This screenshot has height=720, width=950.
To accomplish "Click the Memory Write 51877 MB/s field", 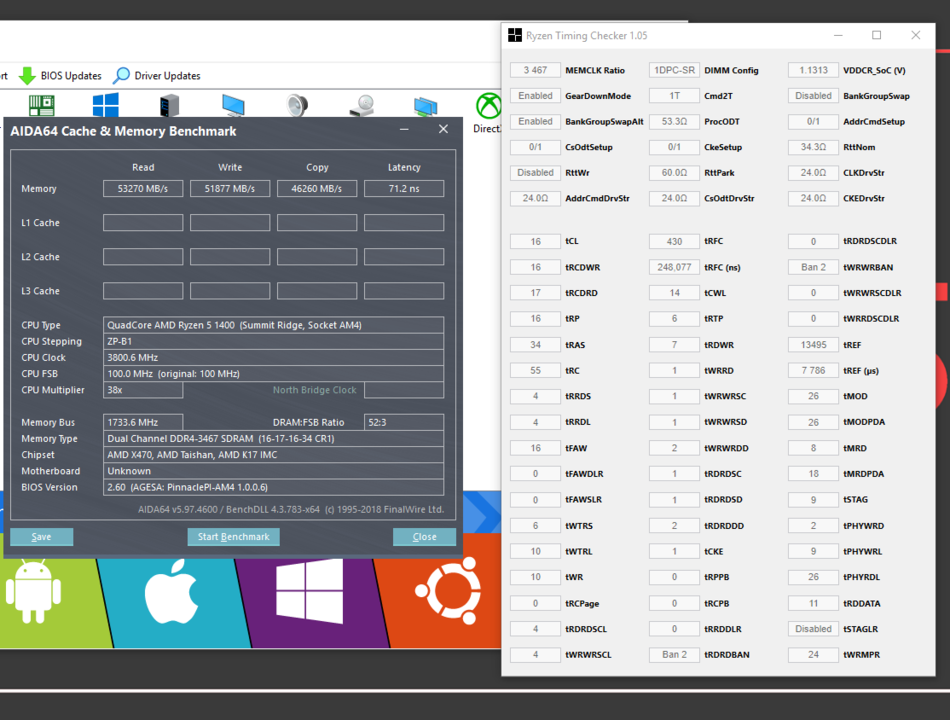I will point(230,188).
